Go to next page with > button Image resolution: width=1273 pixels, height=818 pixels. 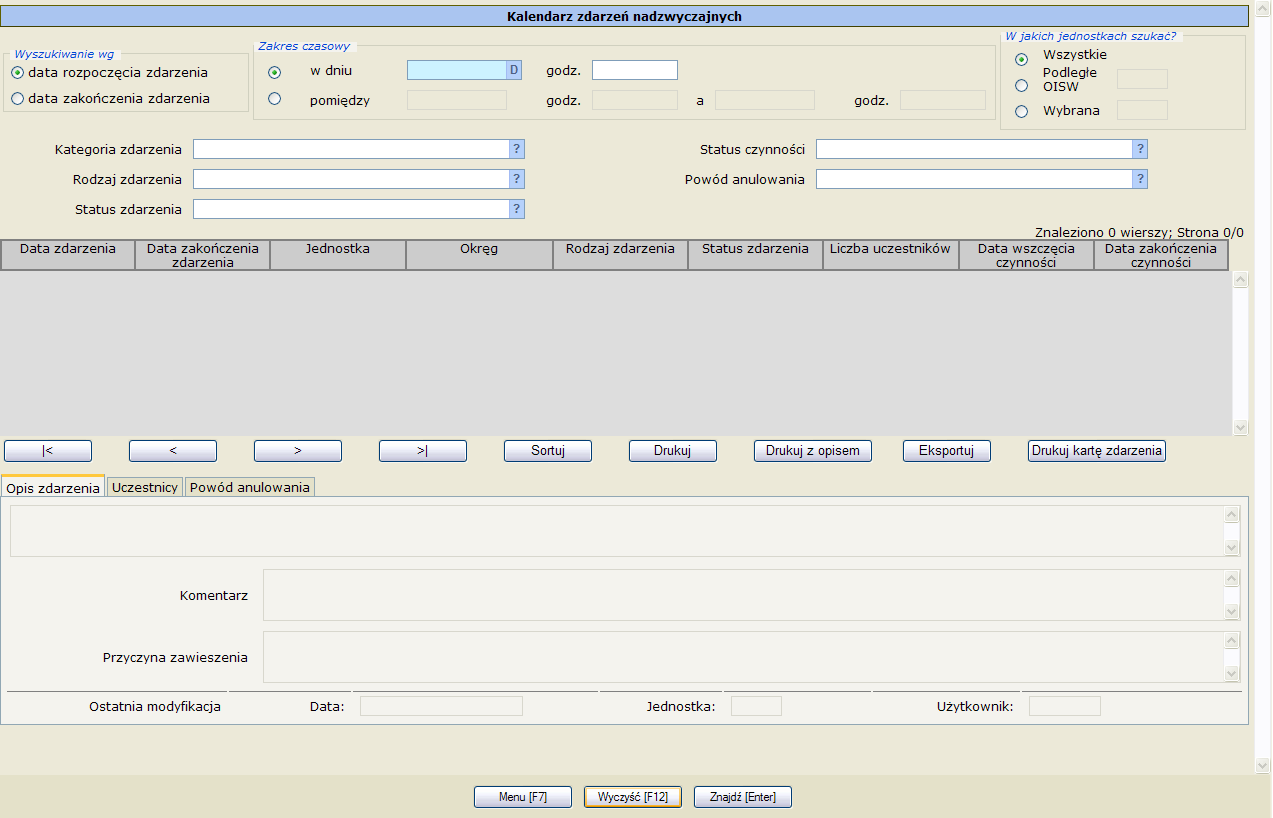(x=298, y=451)
